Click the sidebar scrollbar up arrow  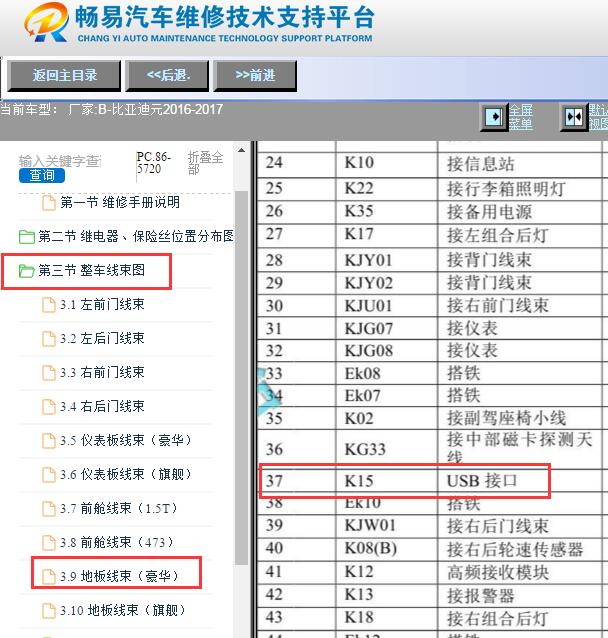pos(241,151)
